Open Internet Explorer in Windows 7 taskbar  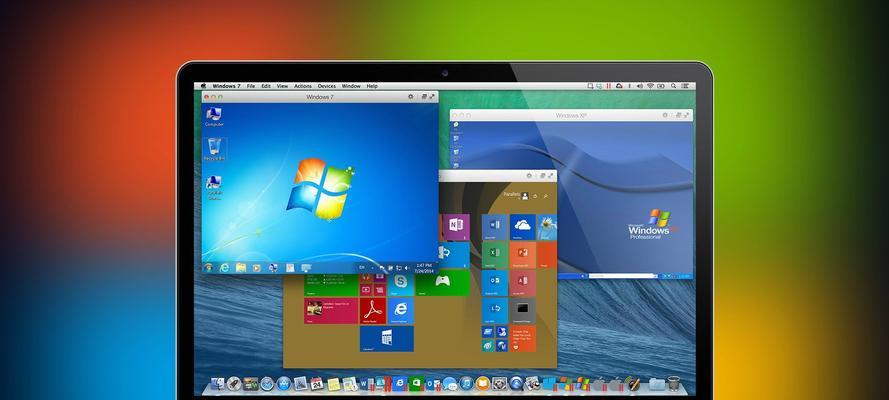tap(225, 267)
